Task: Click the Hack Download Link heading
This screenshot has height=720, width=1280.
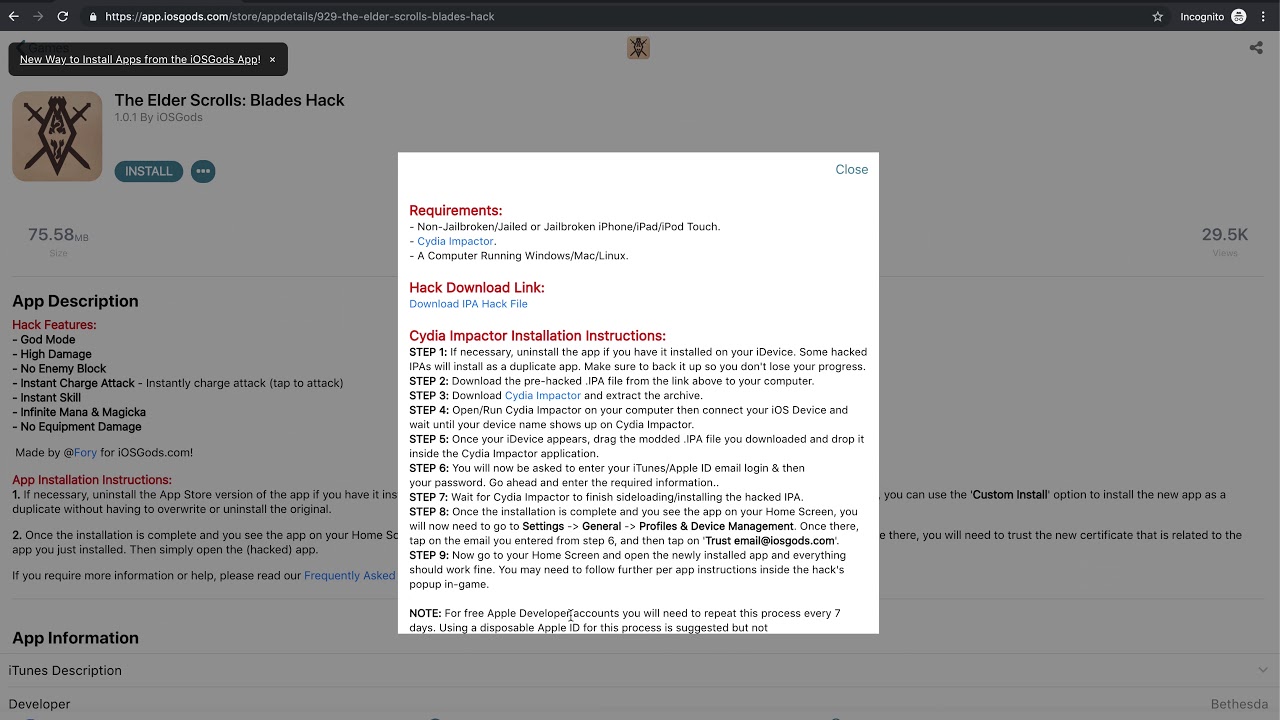Action: point(477,287)
